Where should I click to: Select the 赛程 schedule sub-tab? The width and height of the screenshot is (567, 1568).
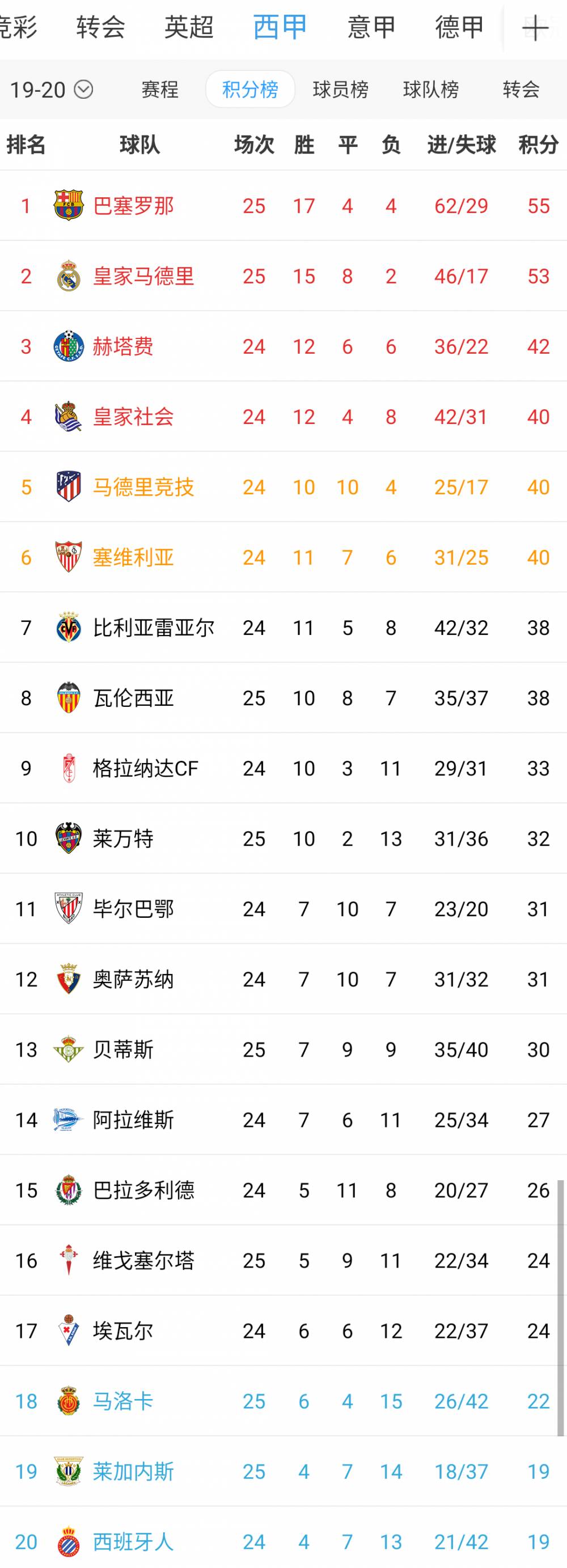tap(159, 90)
